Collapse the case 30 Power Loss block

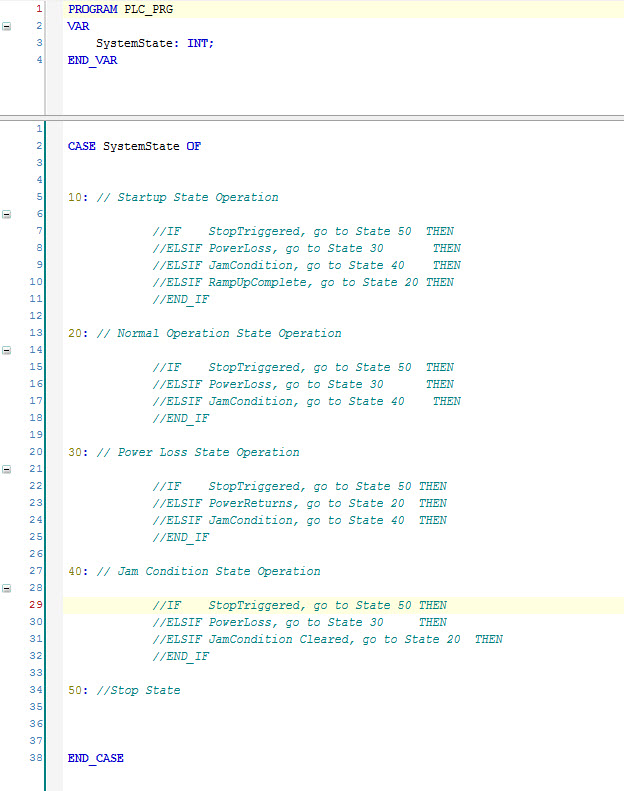(x=7, y=469)
